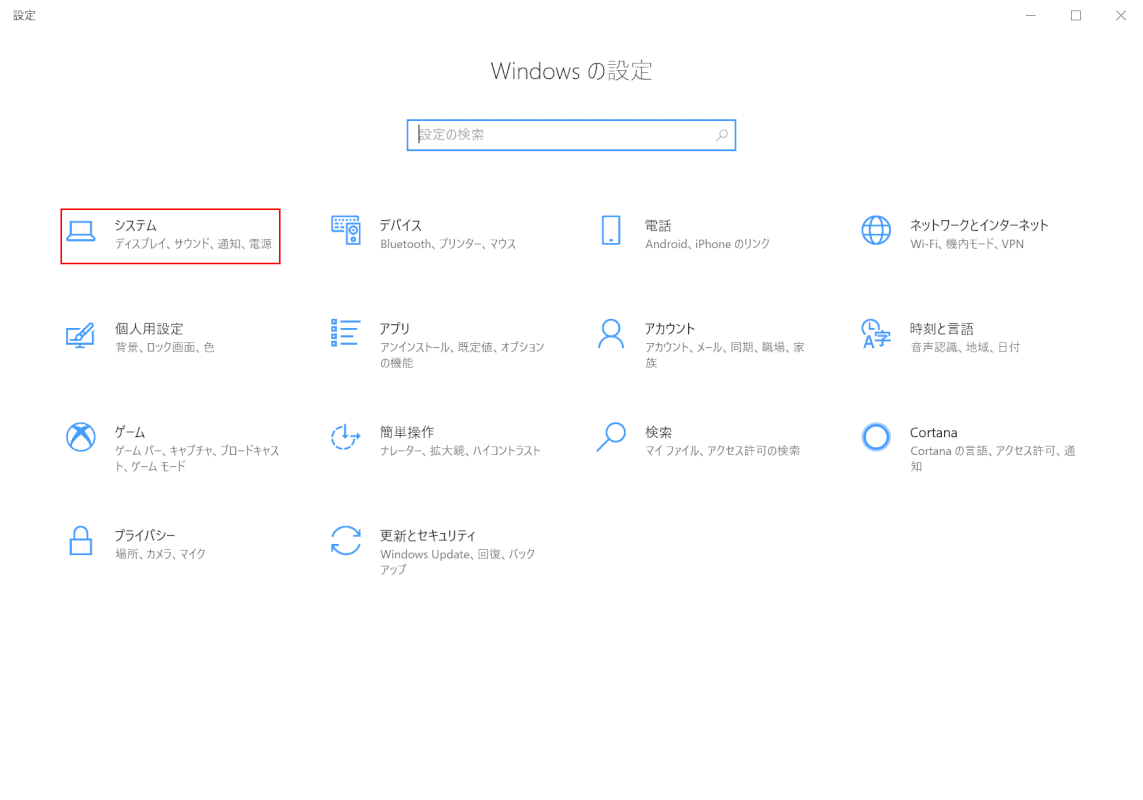Open the プライバシー title

tap(144, 535)
